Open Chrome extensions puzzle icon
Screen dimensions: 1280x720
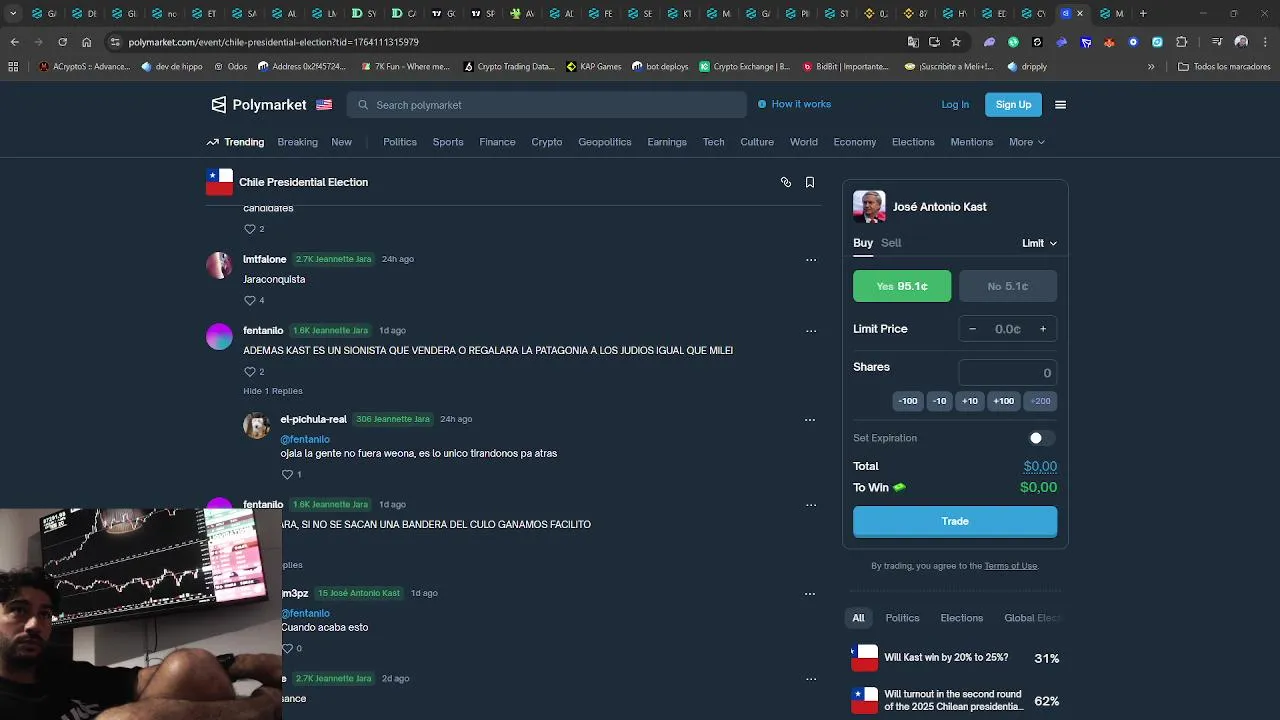pos(1181,42)
